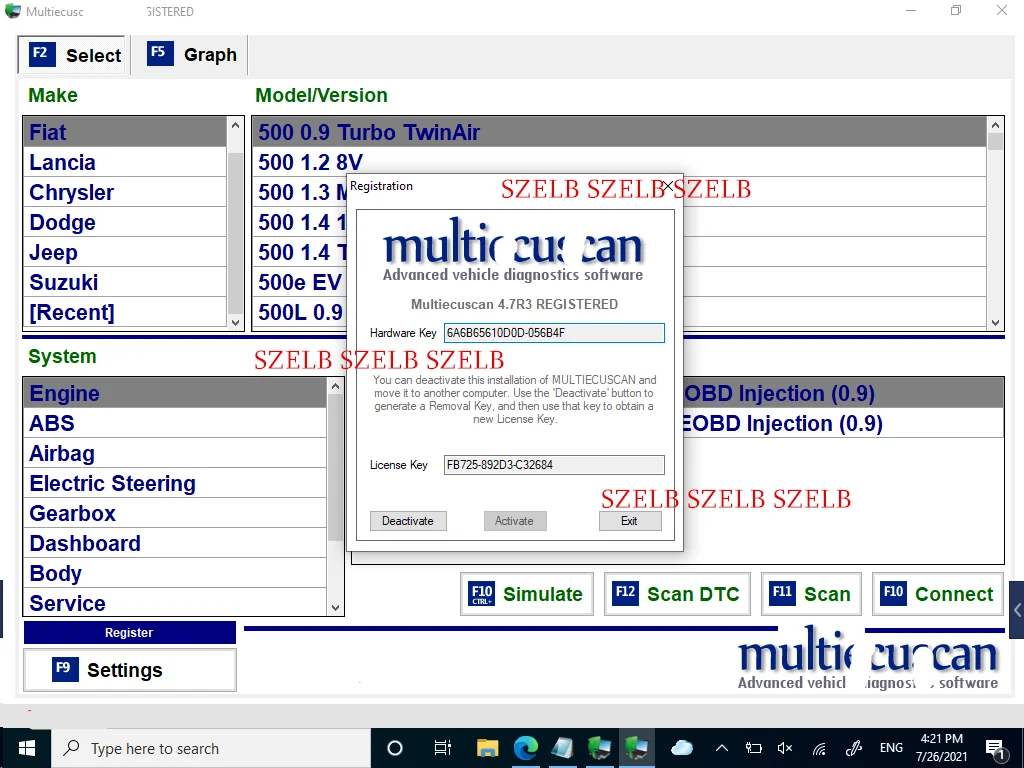
Task: Open OneDrive from the system tray
Action: [682, 748]
